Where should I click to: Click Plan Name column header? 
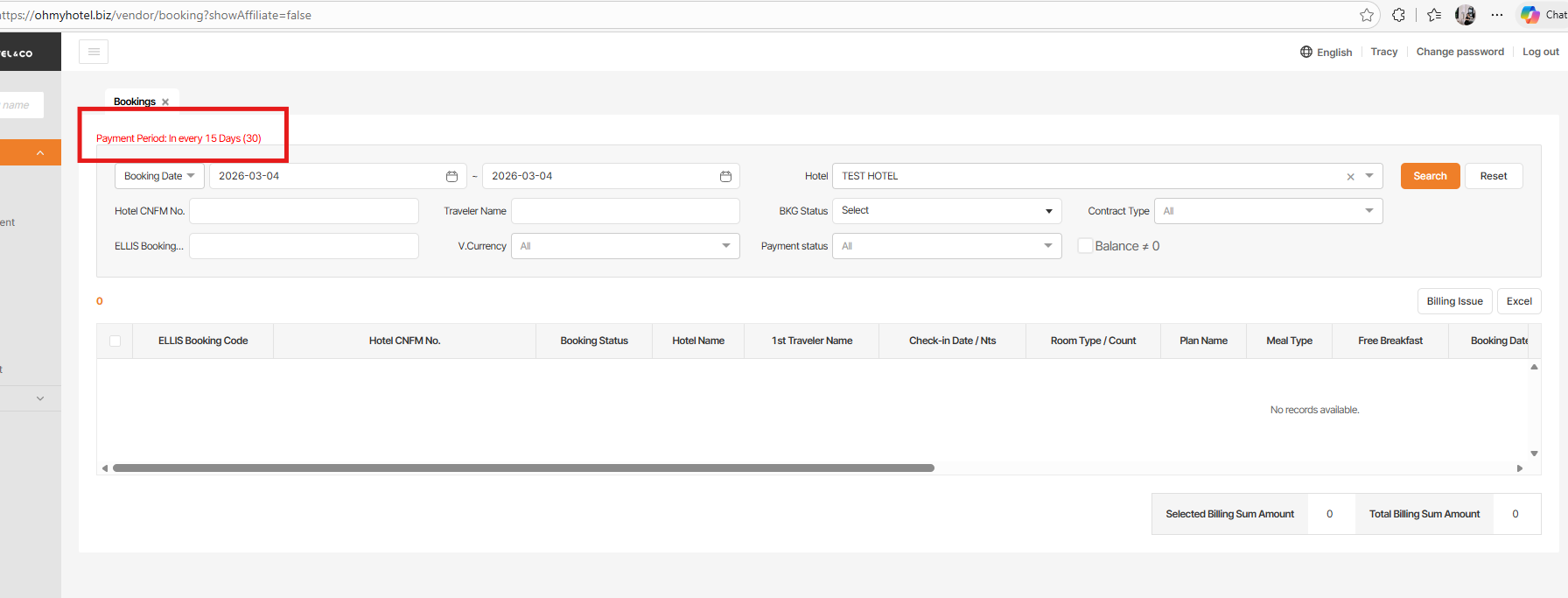coord(1203,341)
